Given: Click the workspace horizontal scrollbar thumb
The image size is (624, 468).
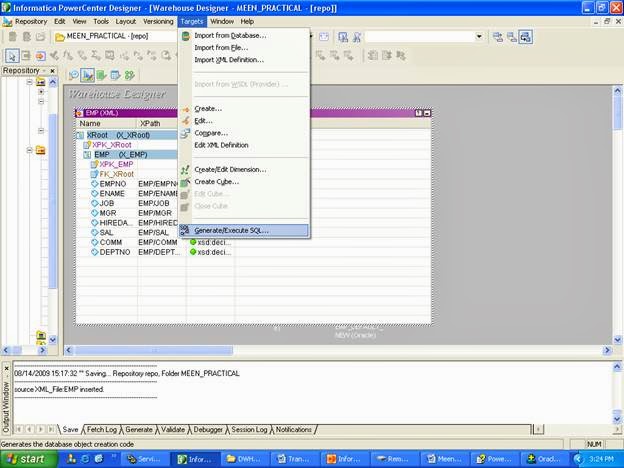Looking at the screenshot, I should tap(154, 350).
